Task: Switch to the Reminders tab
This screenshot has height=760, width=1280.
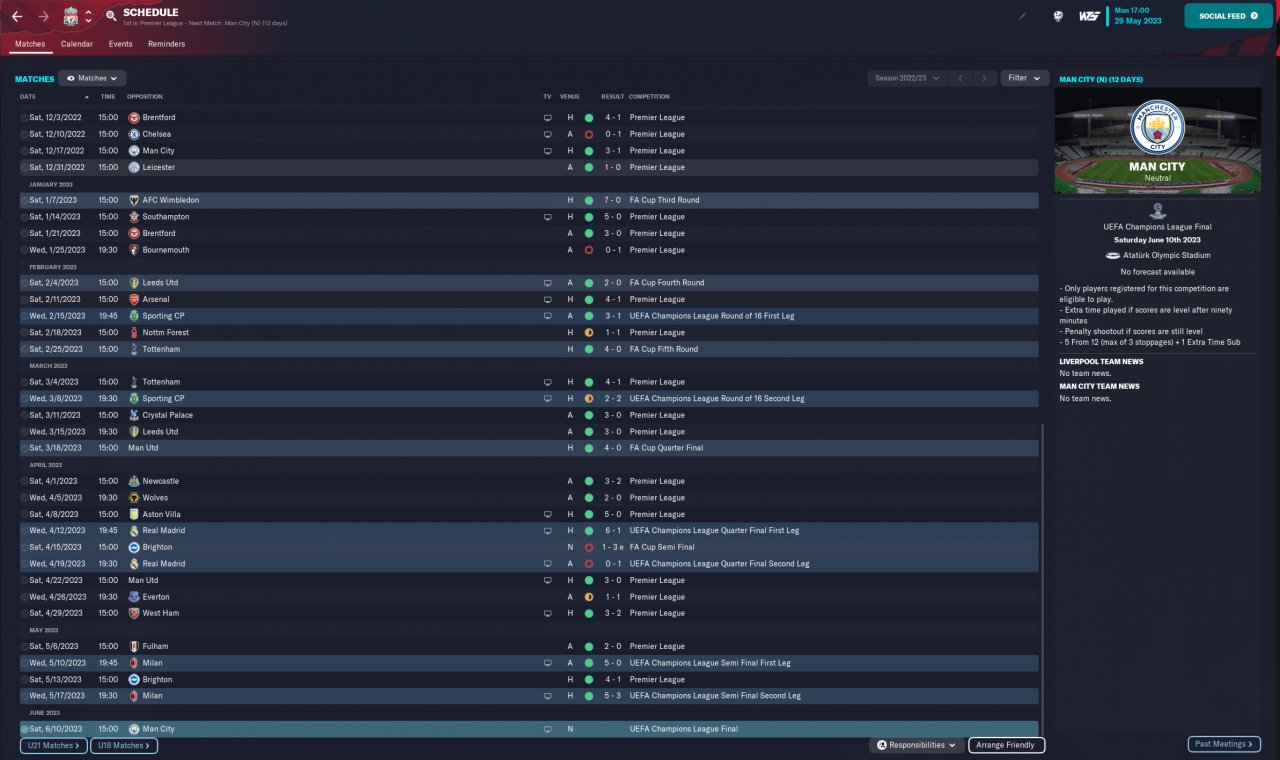Action: [x=167, y=44]
